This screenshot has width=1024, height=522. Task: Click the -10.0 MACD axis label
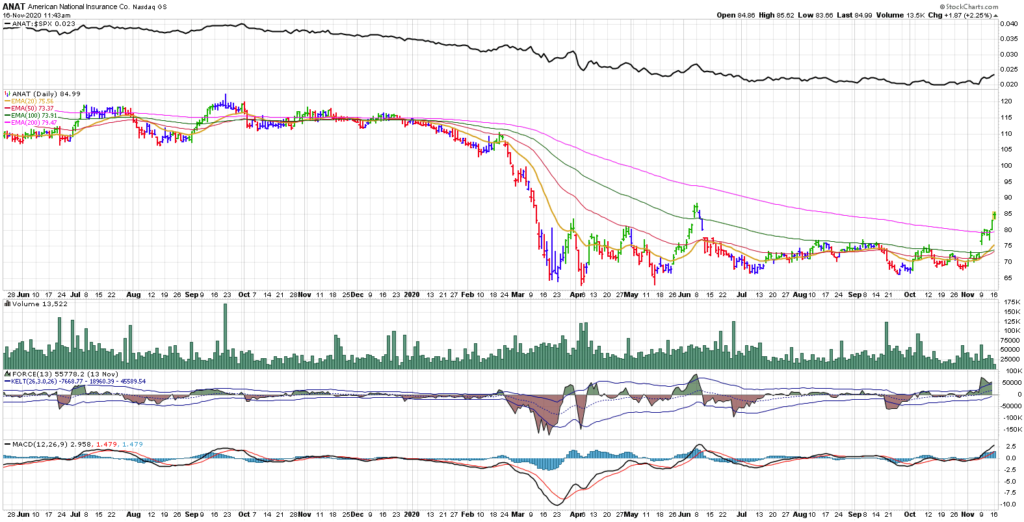point(1008,505)
